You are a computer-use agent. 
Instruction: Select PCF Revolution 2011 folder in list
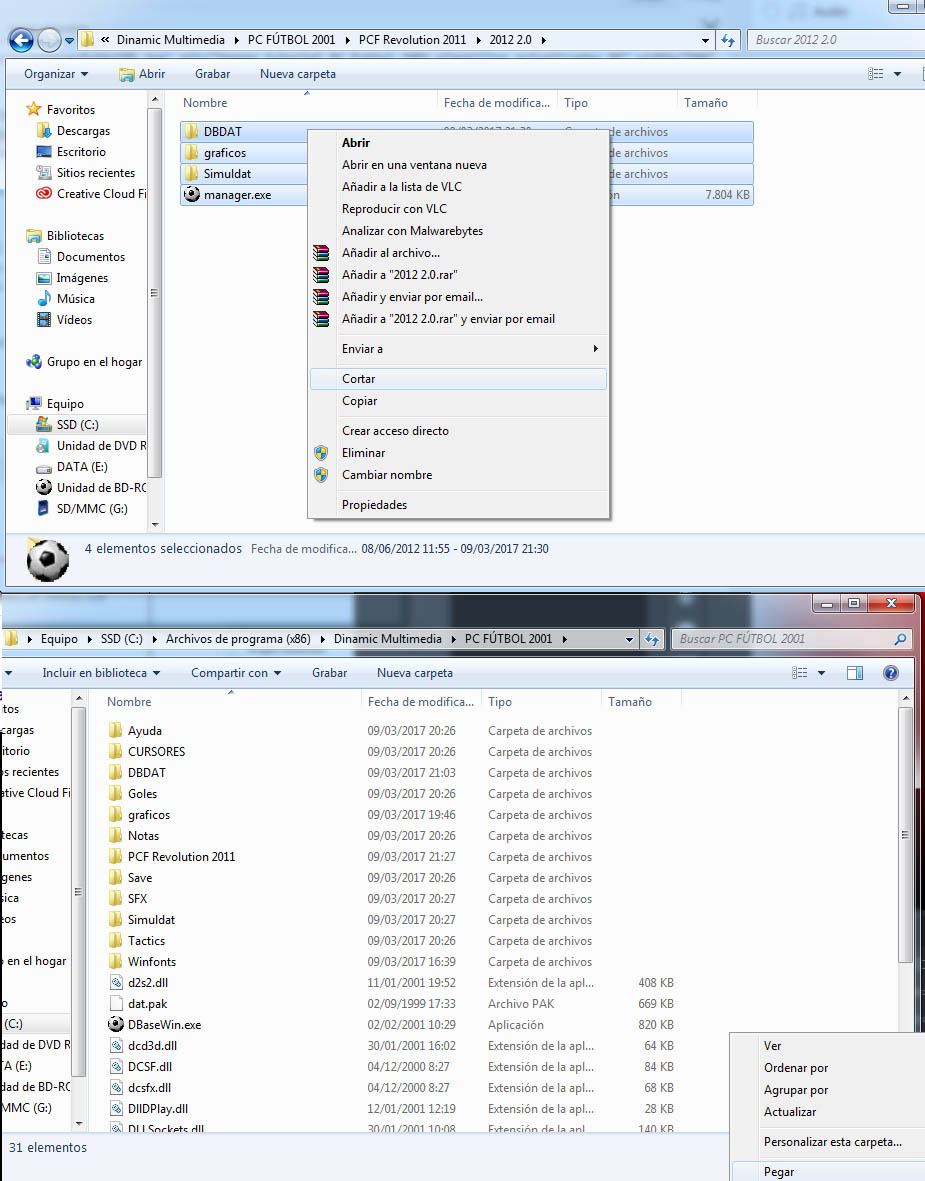(x=181, y=856)
